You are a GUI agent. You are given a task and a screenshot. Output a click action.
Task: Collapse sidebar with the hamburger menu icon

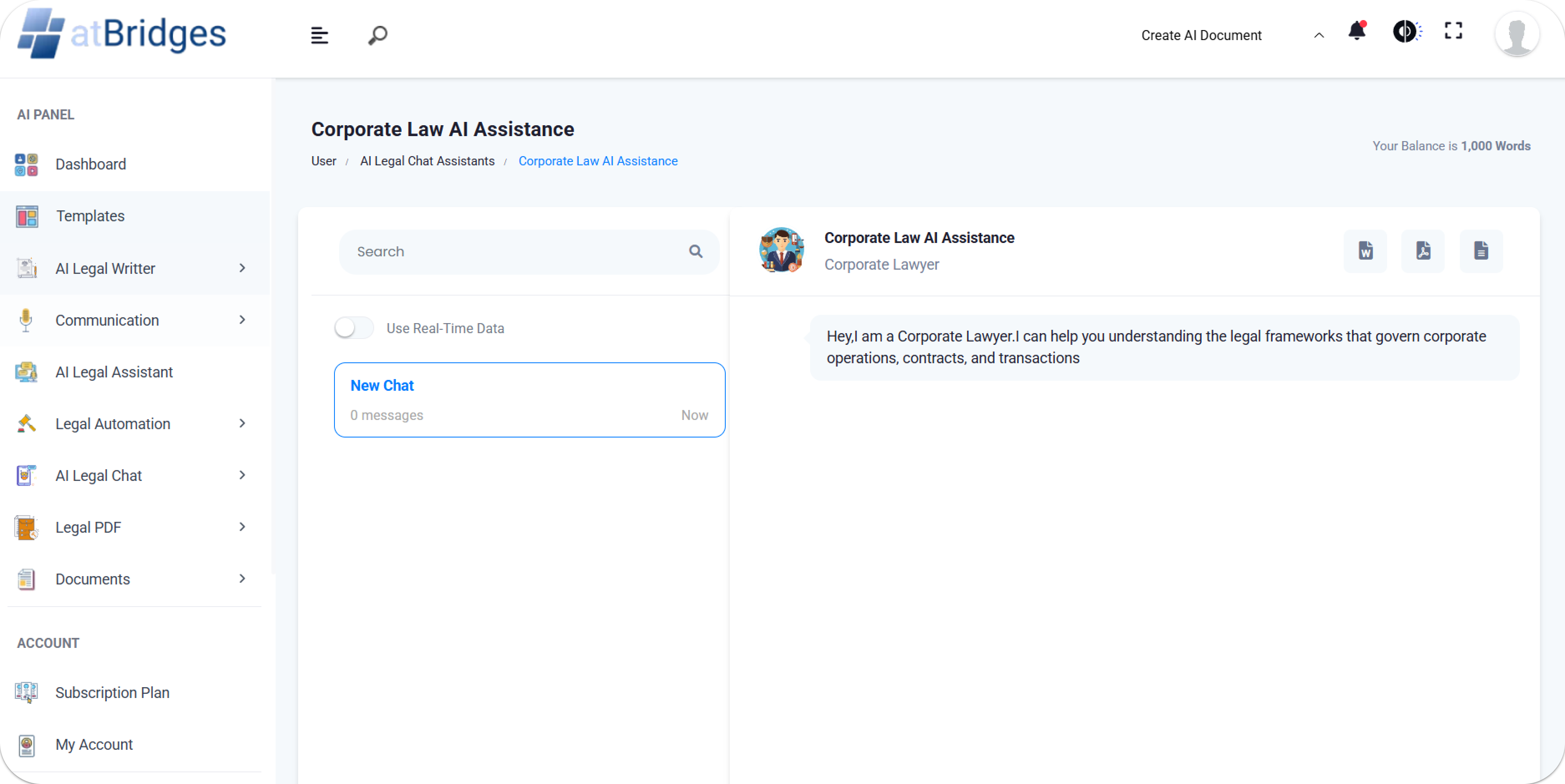coord(319,35)
